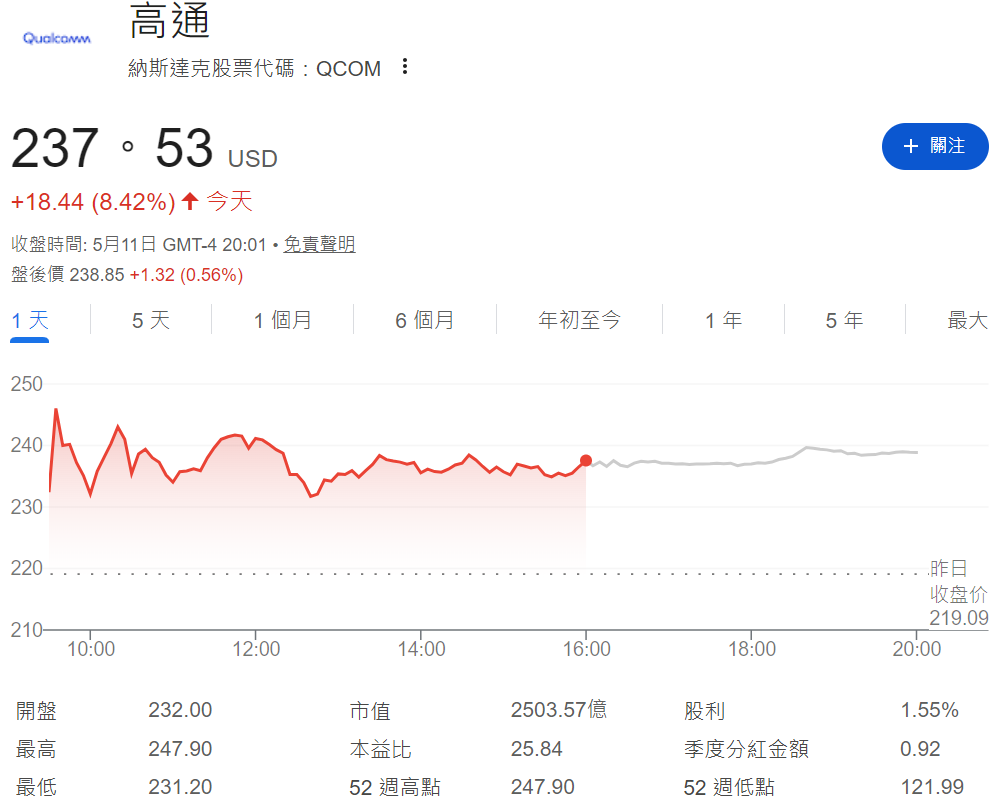This screenshot has width=1001, height=796.
Task: Click the 250 price axis label
Action: coord(26,384)
